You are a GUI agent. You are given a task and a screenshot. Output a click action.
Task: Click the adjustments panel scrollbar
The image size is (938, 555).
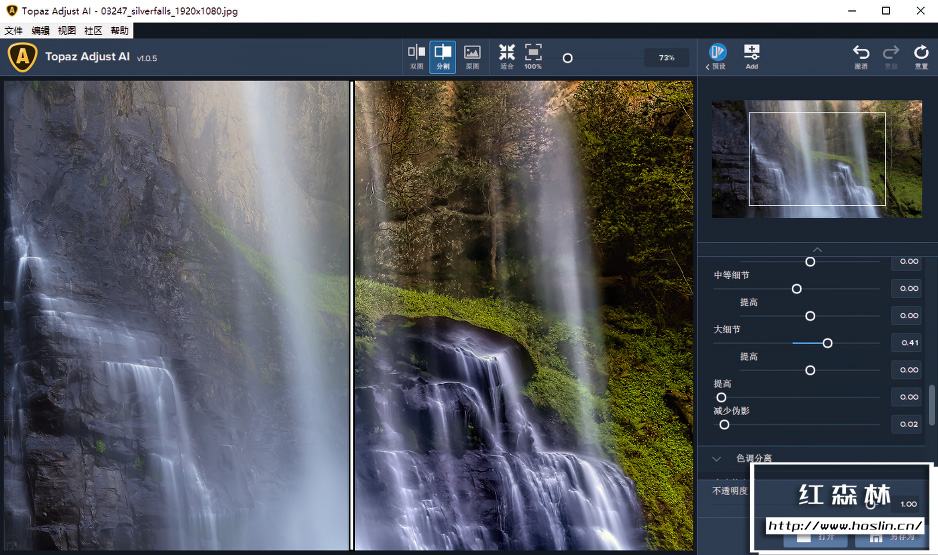[931, 405]
